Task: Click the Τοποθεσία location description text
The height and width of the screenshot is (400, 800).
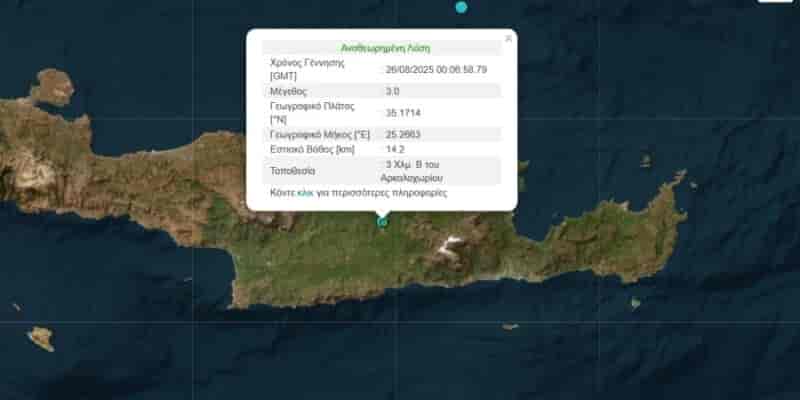Action: (x=412, y=171)
